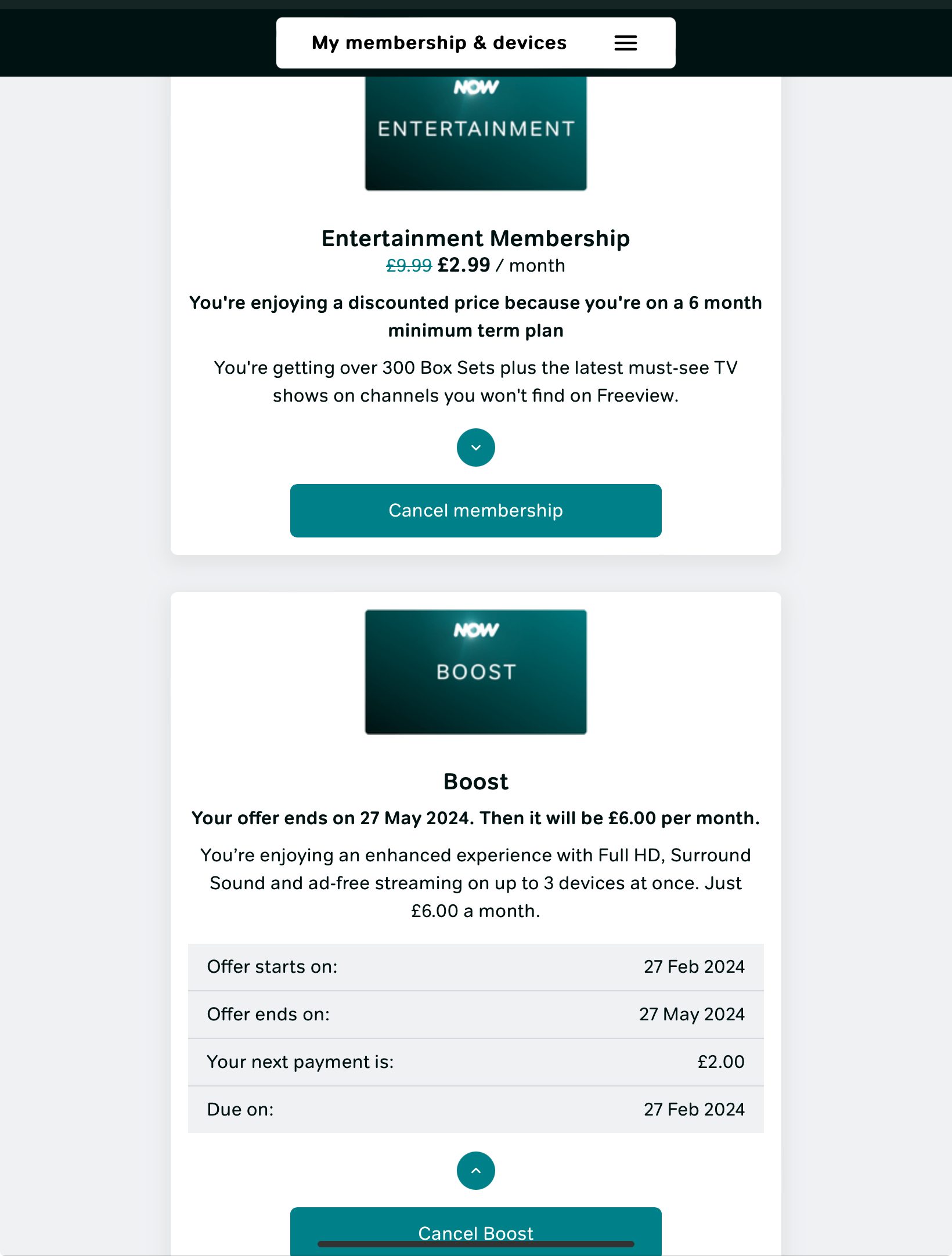Click the up chevron circle above Cancel Boost
Viewport: 952px width, 1256px height.
click(475, 1170)
